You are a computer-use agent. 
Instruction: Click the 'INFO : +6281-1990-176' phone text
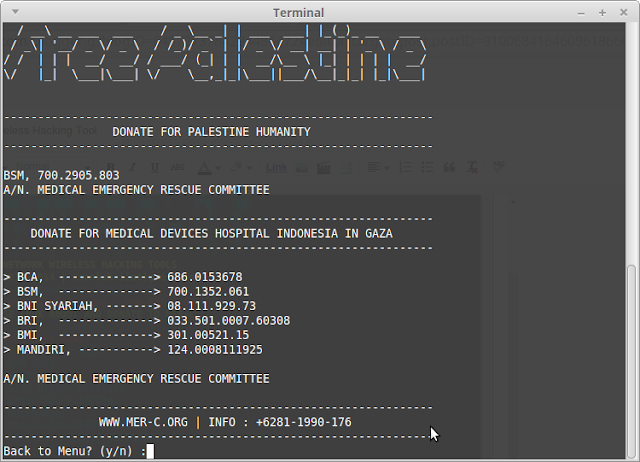280,422
